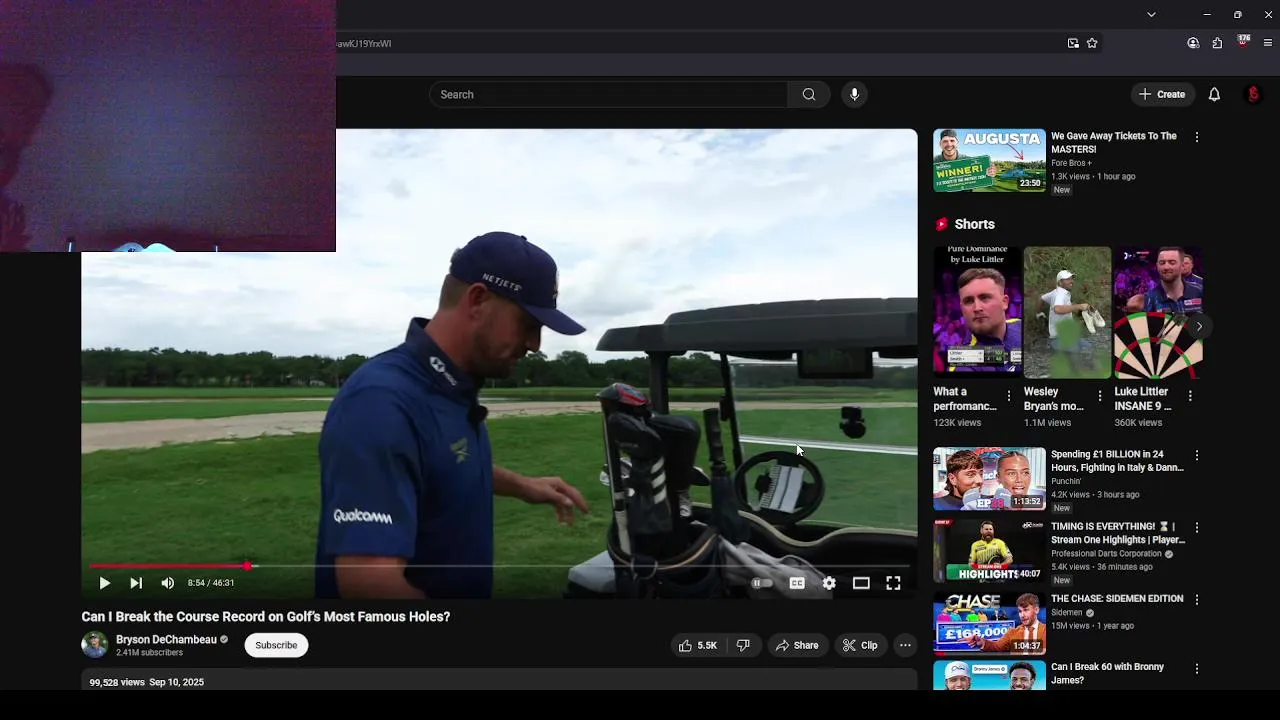Open options for 'Can I Break 60' video
The image size is (1280, 720).
pyautogui.click(x=1197, y=669)
